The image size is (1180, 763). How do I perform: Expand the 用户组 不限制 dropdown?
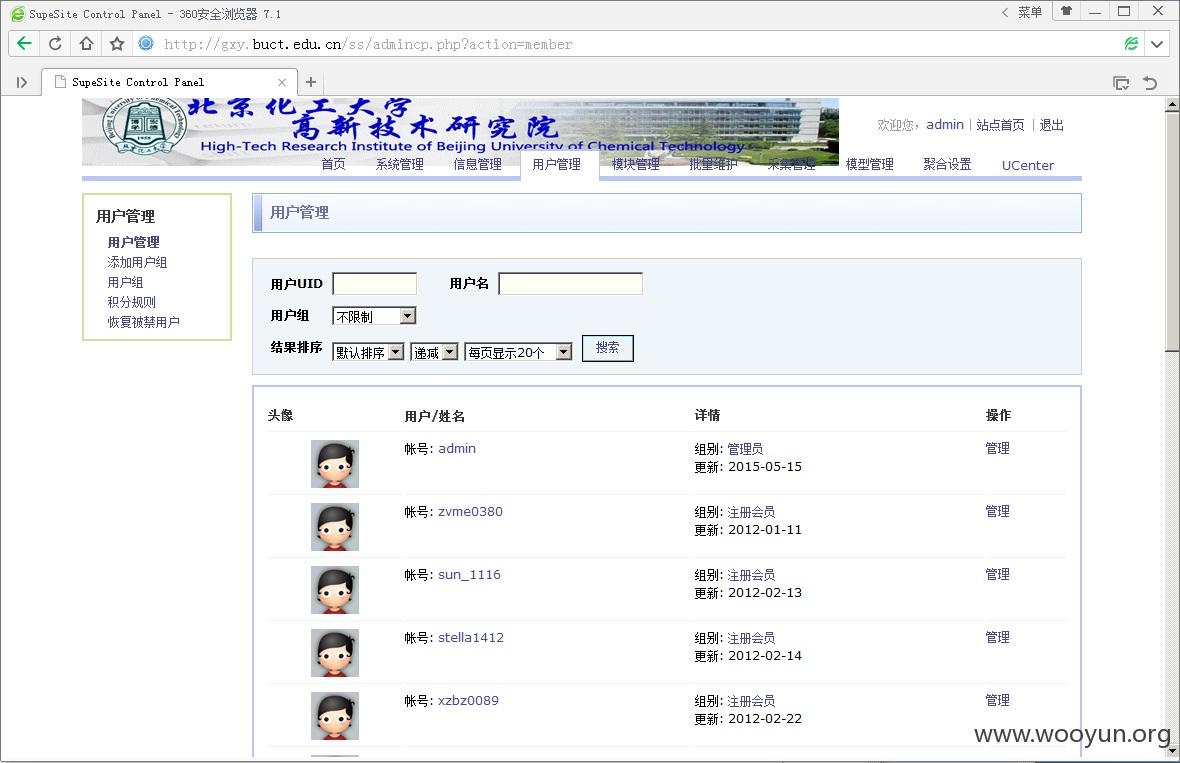point(374,316)
